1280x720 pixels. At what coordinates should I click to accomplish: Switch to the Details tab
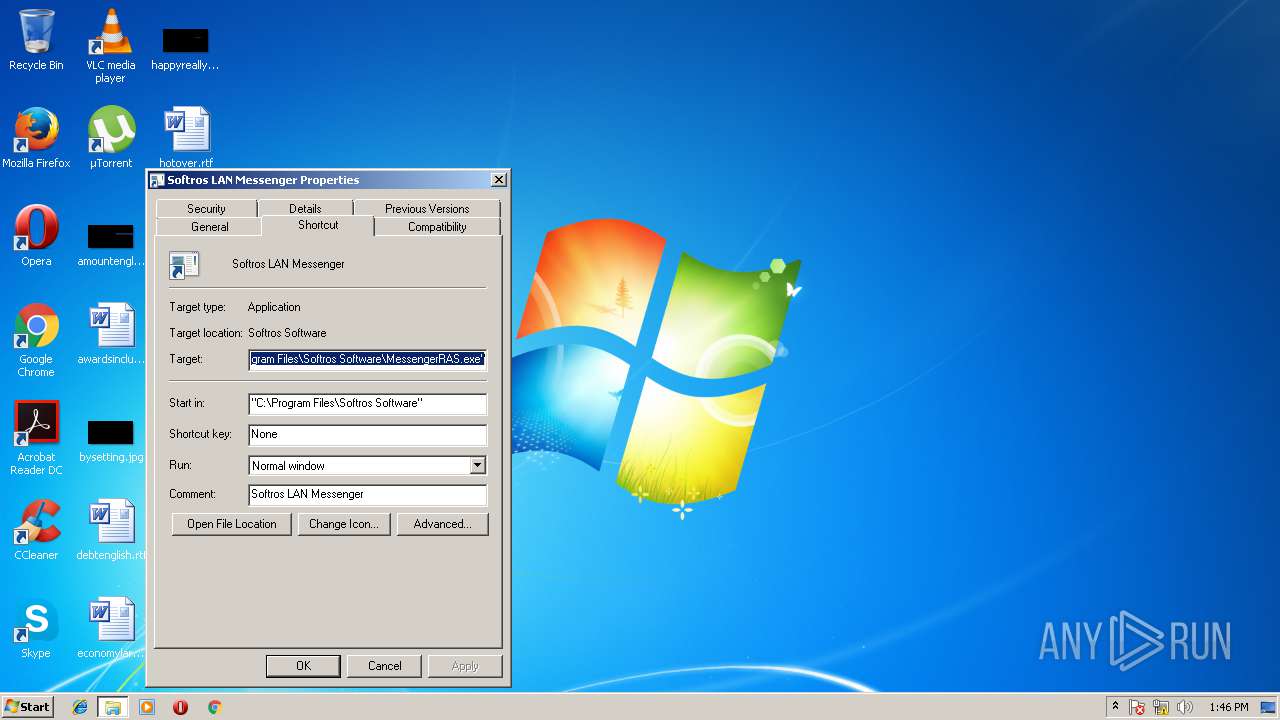pos(305,208)
